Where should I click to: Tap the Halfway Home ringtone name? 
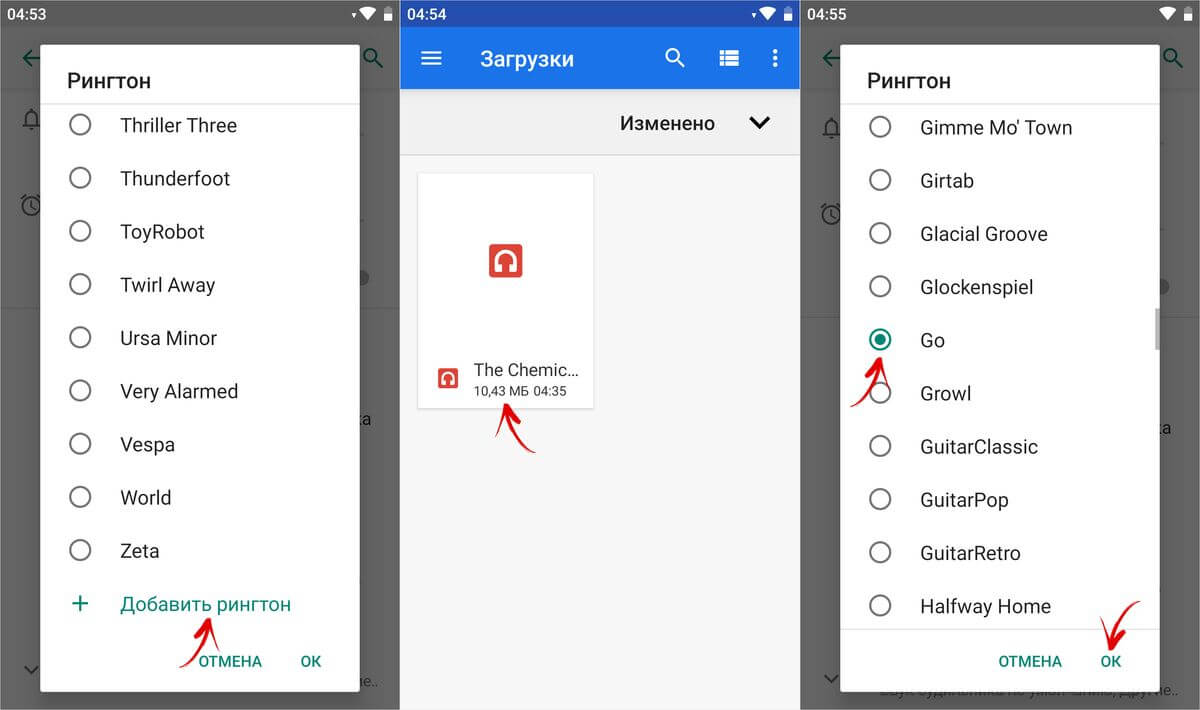pyautogui.click(x=985, y=606)
